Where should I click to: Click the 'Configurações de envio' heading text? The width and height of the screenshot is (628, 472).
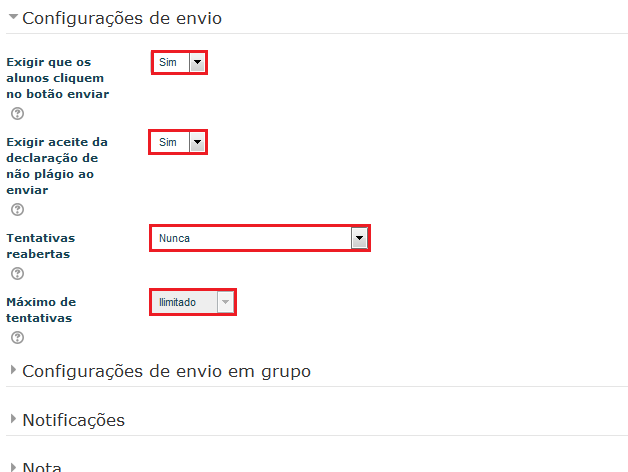(x=122, y=18)
